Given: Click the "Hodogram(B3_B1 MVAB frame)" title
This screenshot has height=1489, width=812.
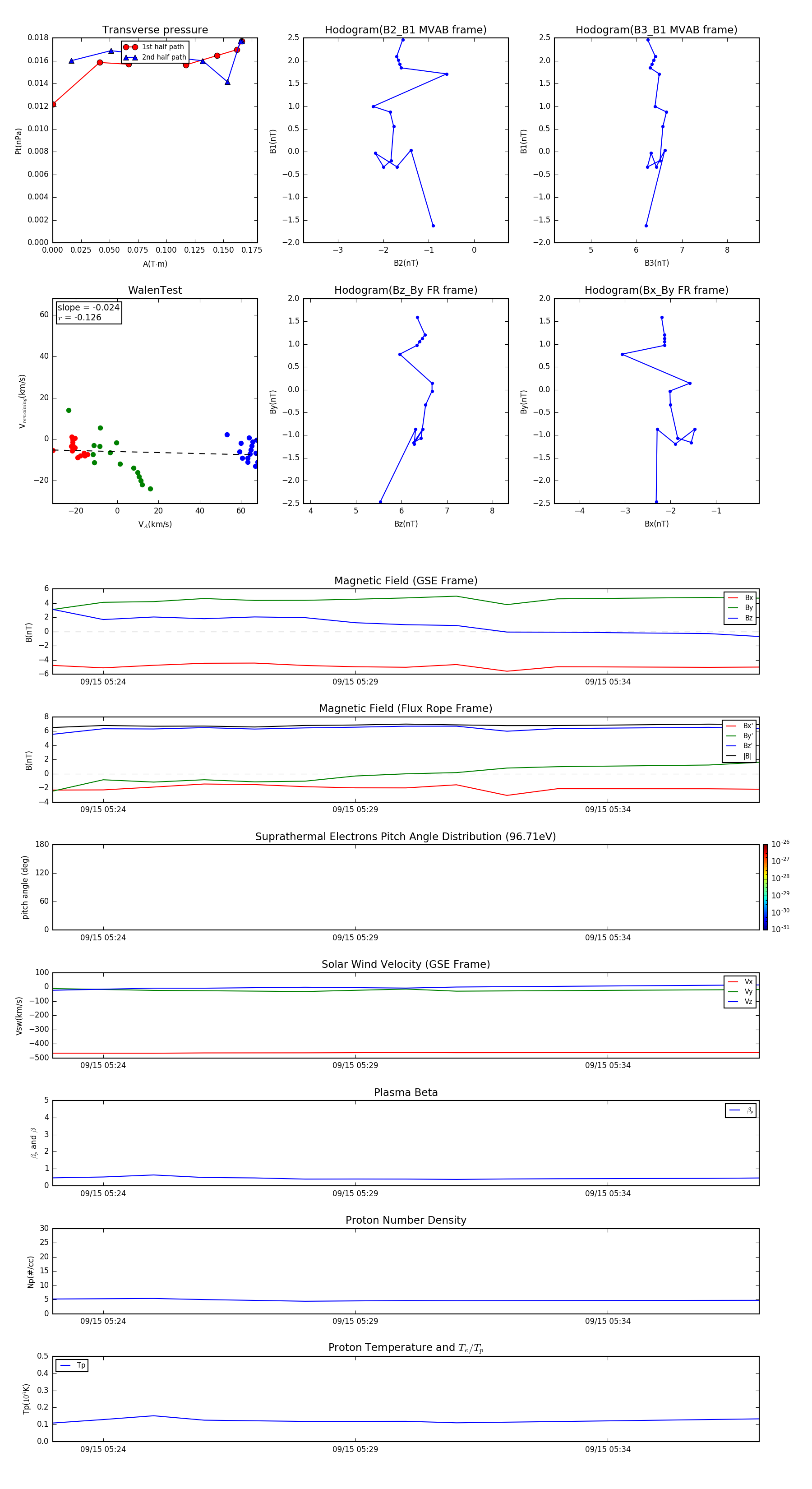Looking at the screenshot, I should point(656,29).
